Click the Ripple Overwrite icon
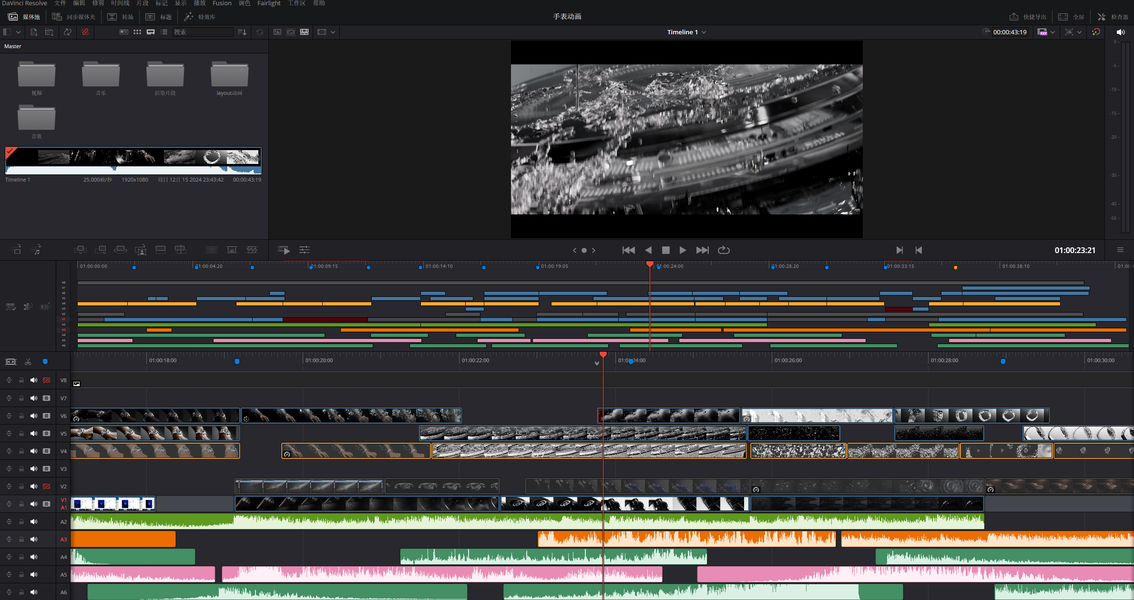The width and height of the screenshot is (1134, 600). [x=121, y=249]
